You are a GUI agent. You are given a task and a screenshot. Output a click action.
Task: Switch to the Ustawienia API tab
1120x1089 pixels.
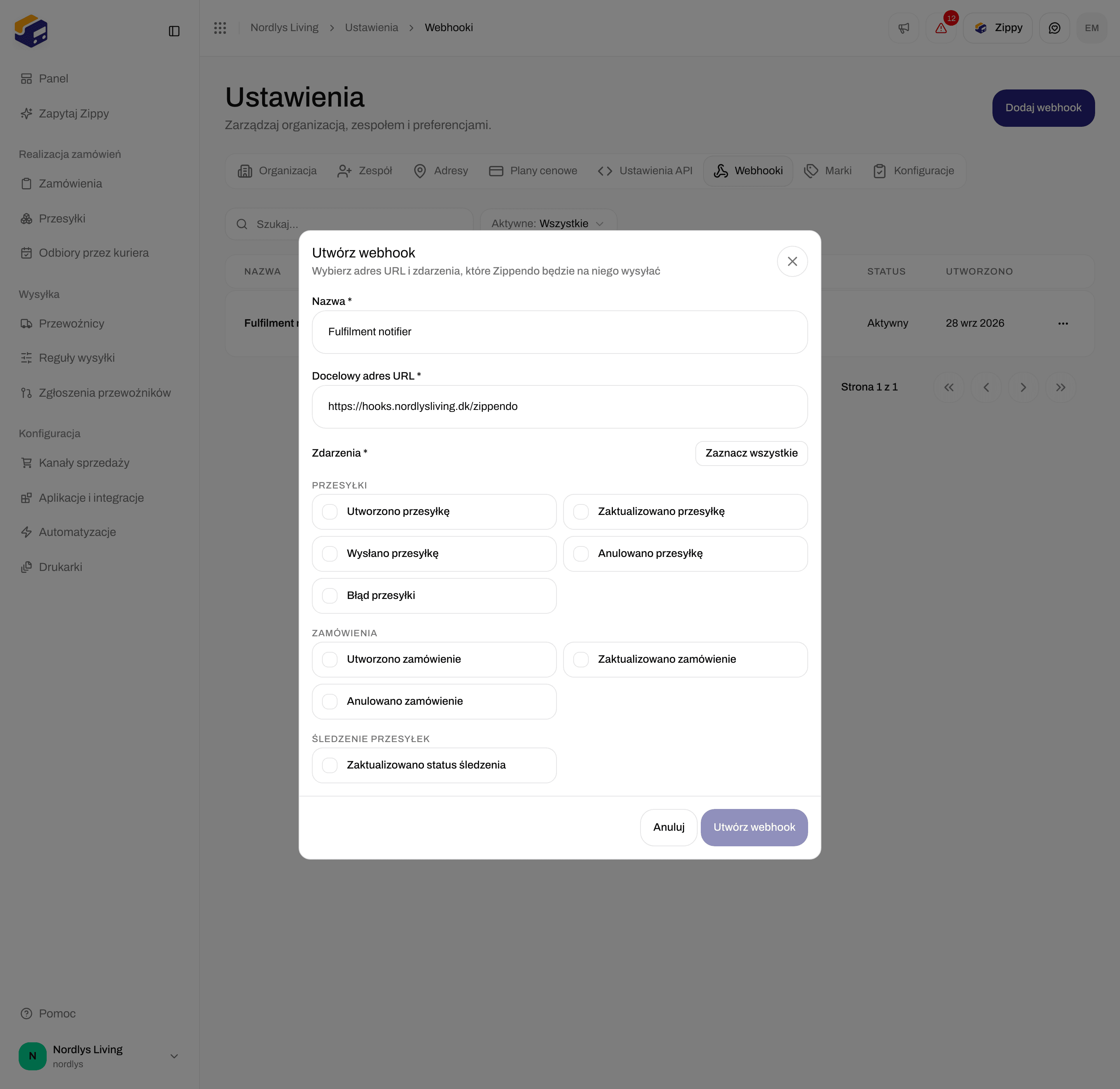tap(645, 171)
